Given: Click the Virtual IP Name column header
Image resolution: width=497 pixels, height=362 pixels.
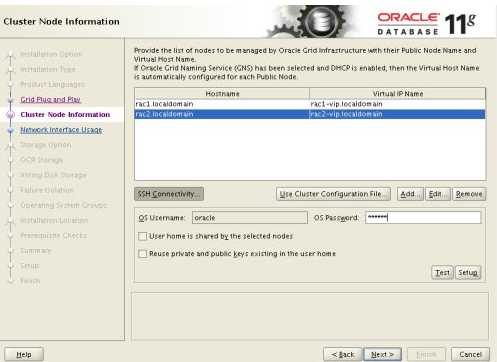Looking at the screenshot, I should click(397, 94).
